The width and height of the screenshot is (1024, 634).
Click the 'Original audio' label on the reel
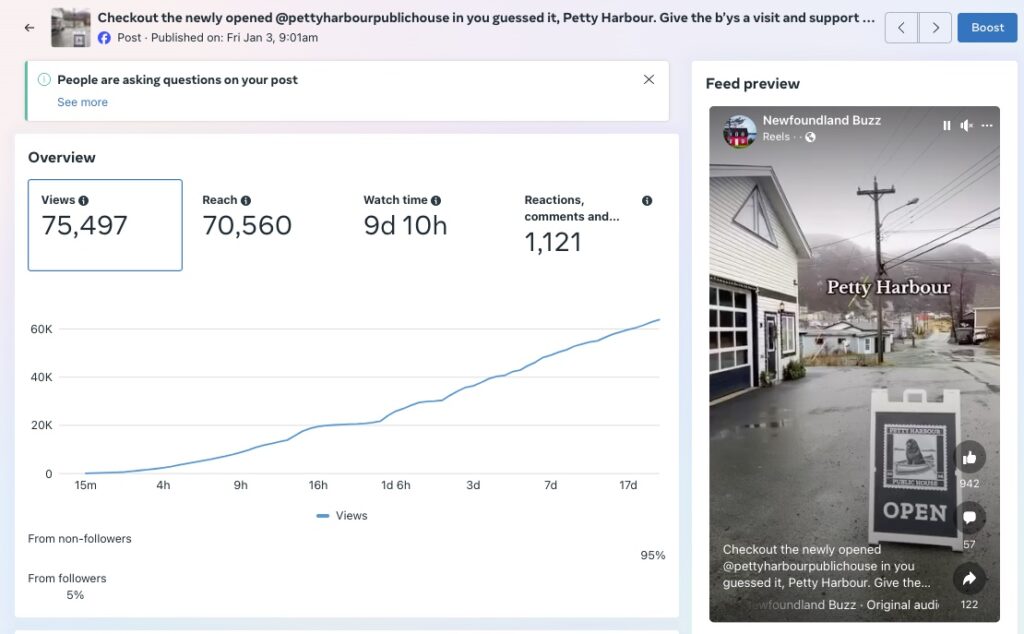coord(903,605)
